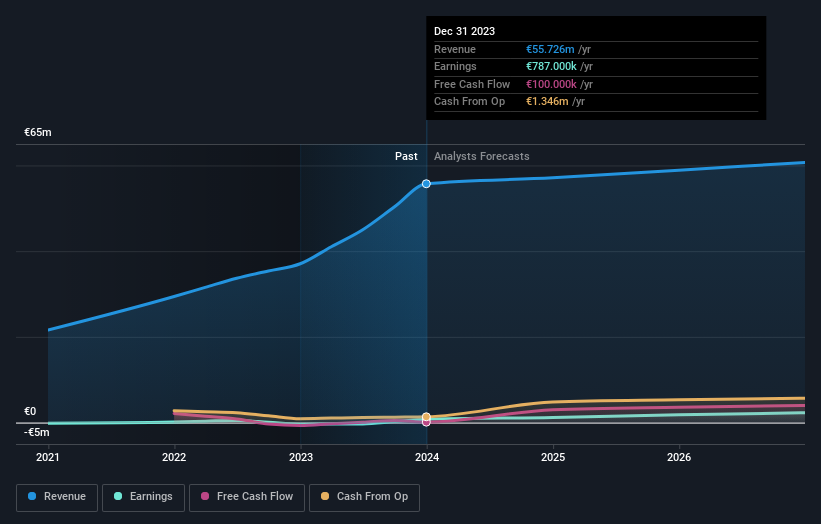Click the €100.000k free cash flow value
Screen dimensions: 821x524
click(x=551, y=84)
